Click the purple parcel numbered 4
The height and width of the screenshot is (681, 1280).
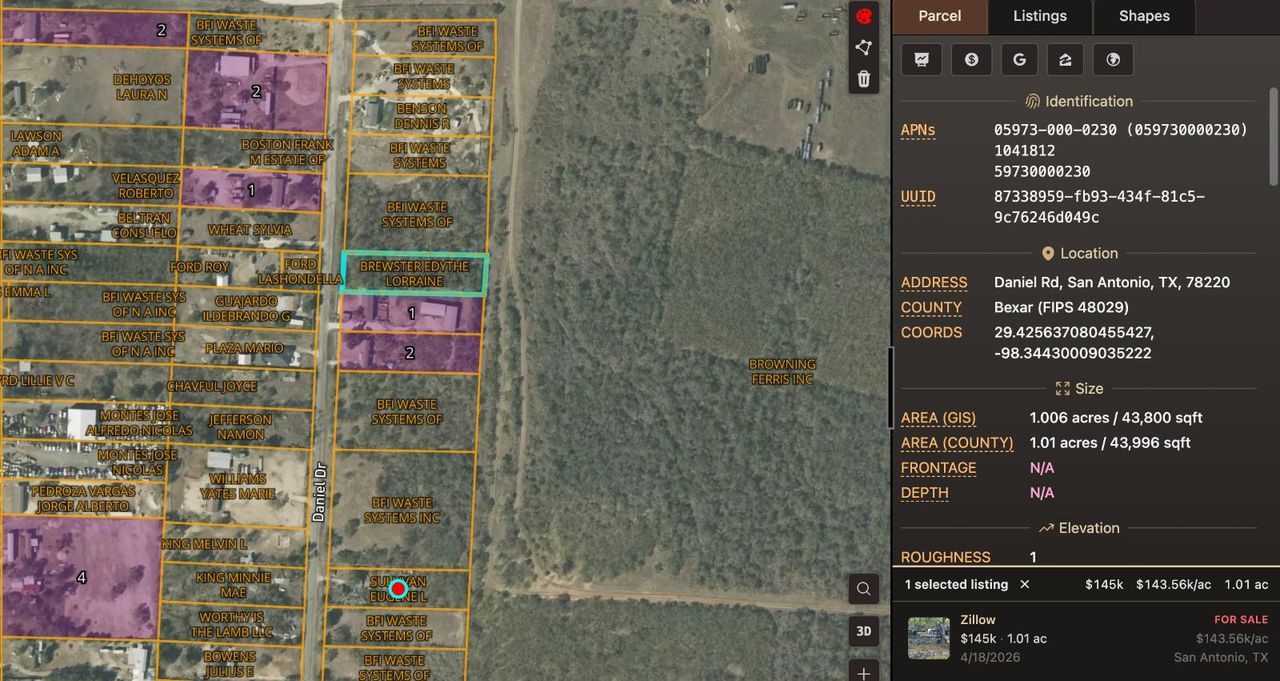click(x=80, y=577)
